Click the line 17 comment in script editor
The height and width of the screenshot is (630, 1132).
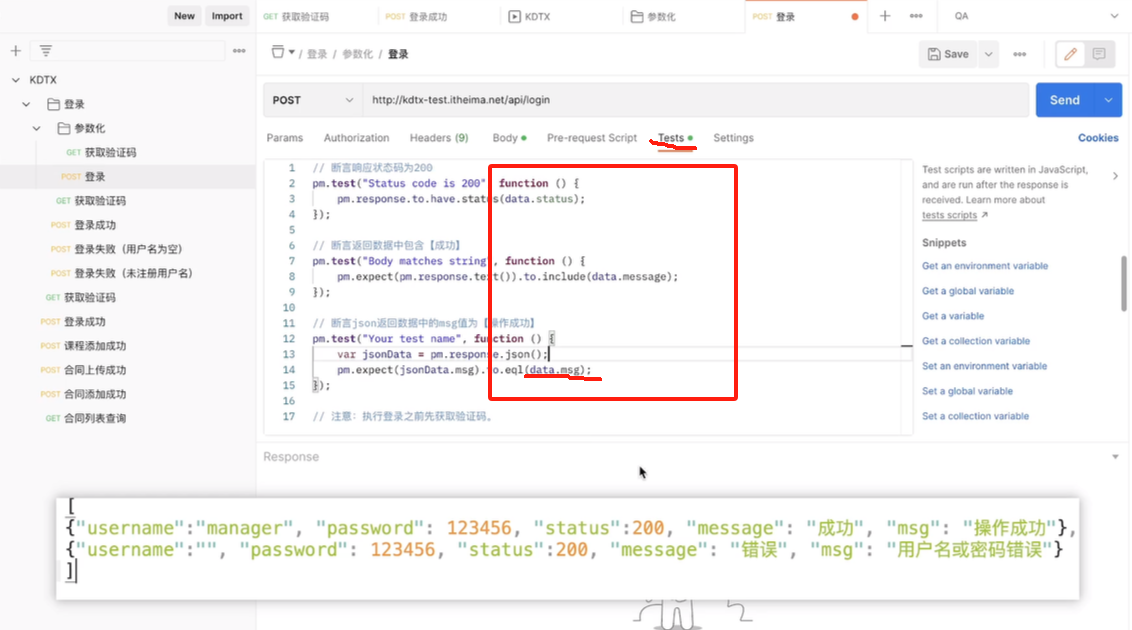(x=403, y=416)
